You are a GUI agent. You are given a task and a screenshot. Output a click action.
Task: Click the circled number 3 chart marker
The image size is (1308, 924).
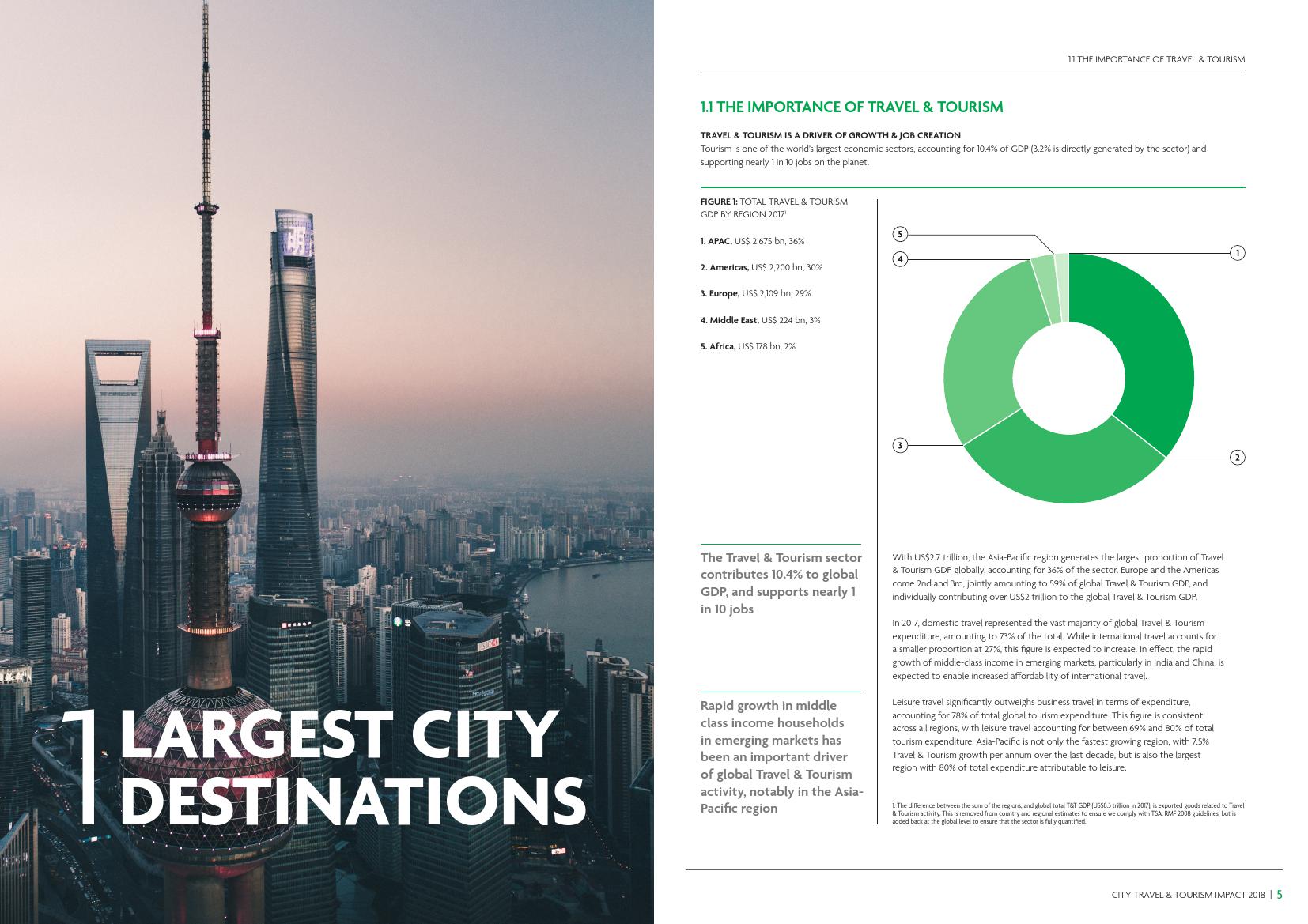click(900, 446)
